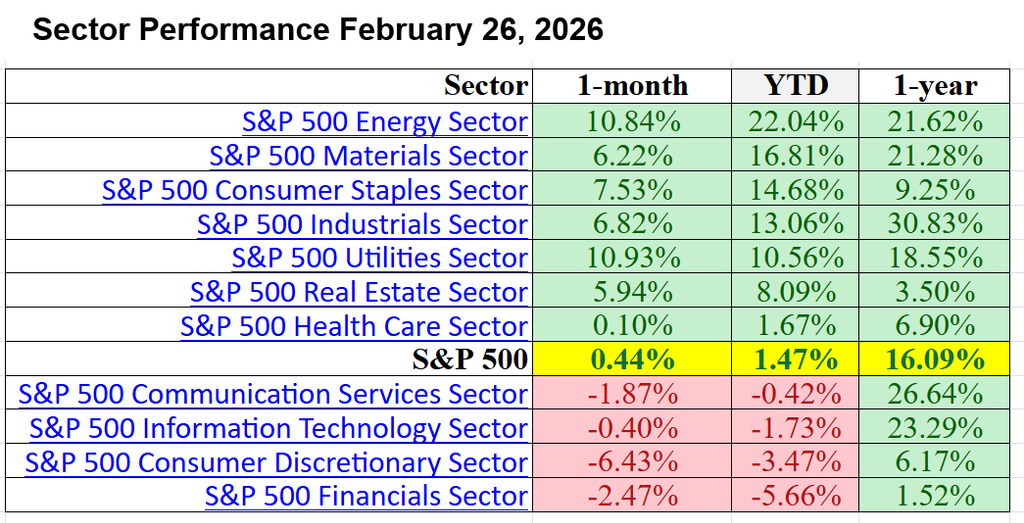Follow the S&P 500 Utilities Sector link
This screenshot has height=523, width=1024.
coord(379,258)
